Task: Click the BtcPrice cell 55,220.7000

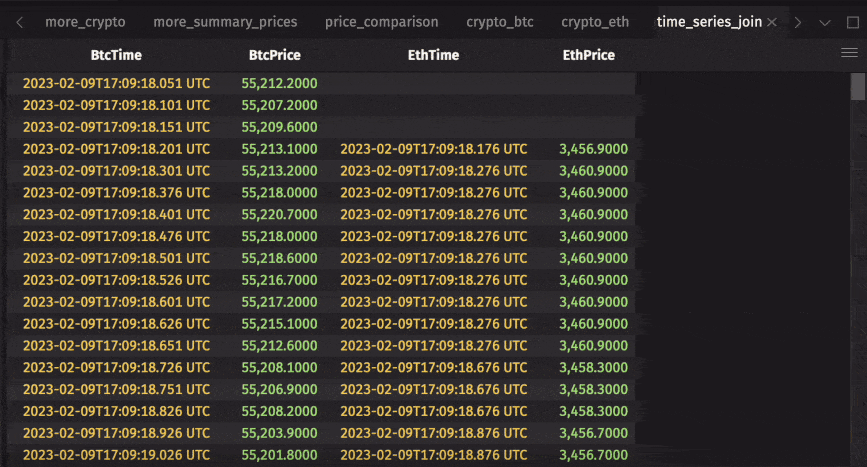Action: pos(279,215)
